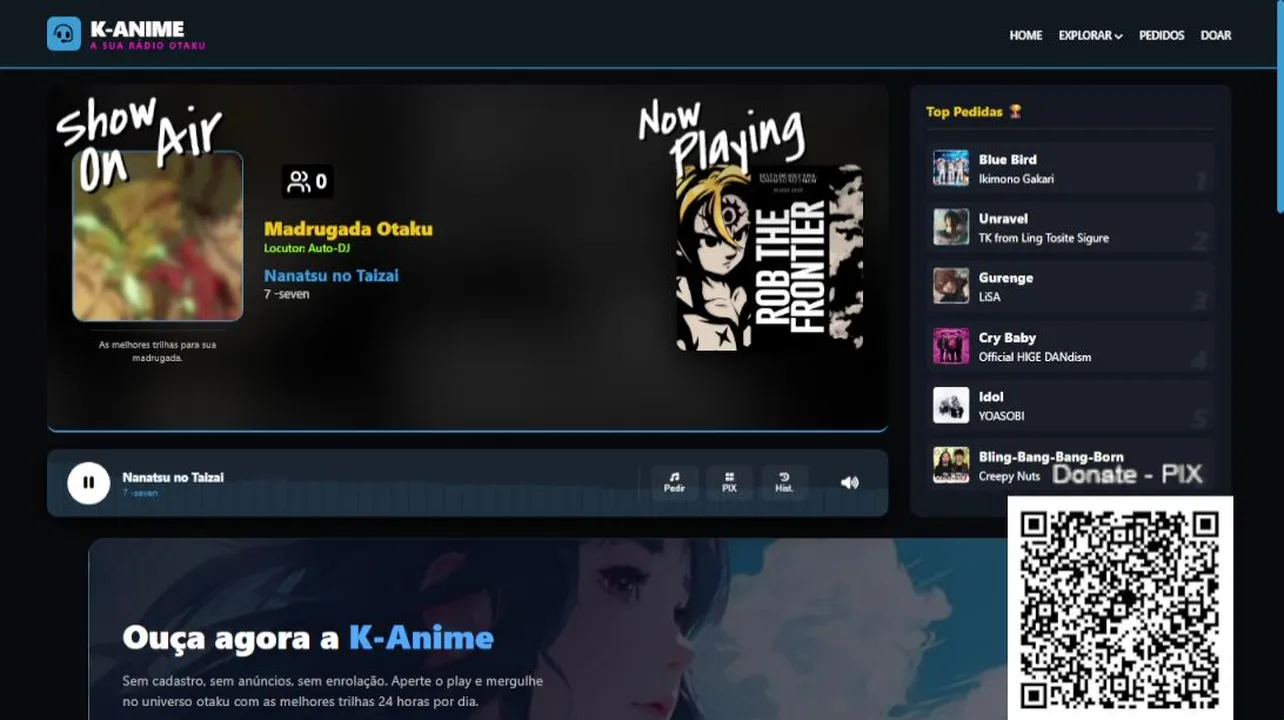Click the Idol album thumbnail
This screenshot has width=1284, height=720.
951,405
